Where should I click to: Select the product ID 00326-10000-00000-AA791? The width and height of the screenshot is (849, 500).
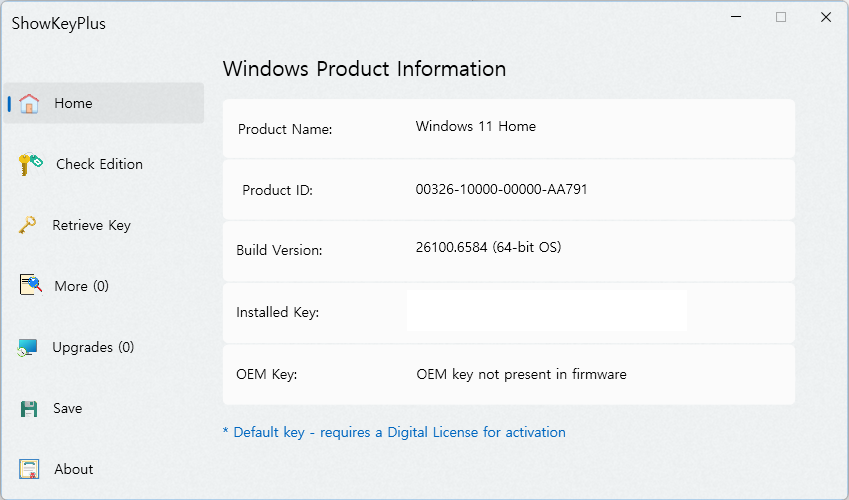coord(501,189)
